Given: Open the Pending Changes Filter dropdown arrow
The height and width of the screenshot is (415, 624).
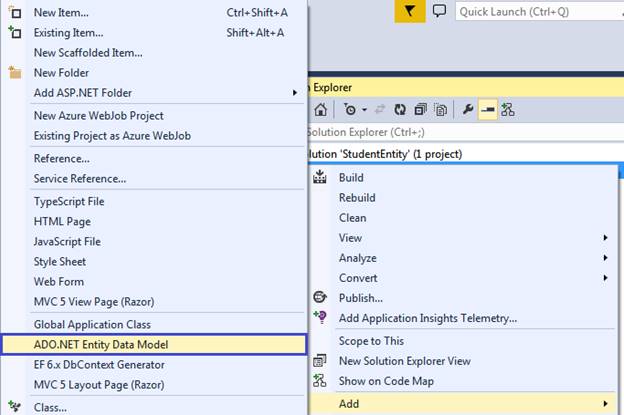Looking at the screenshot, I should 364,110.
